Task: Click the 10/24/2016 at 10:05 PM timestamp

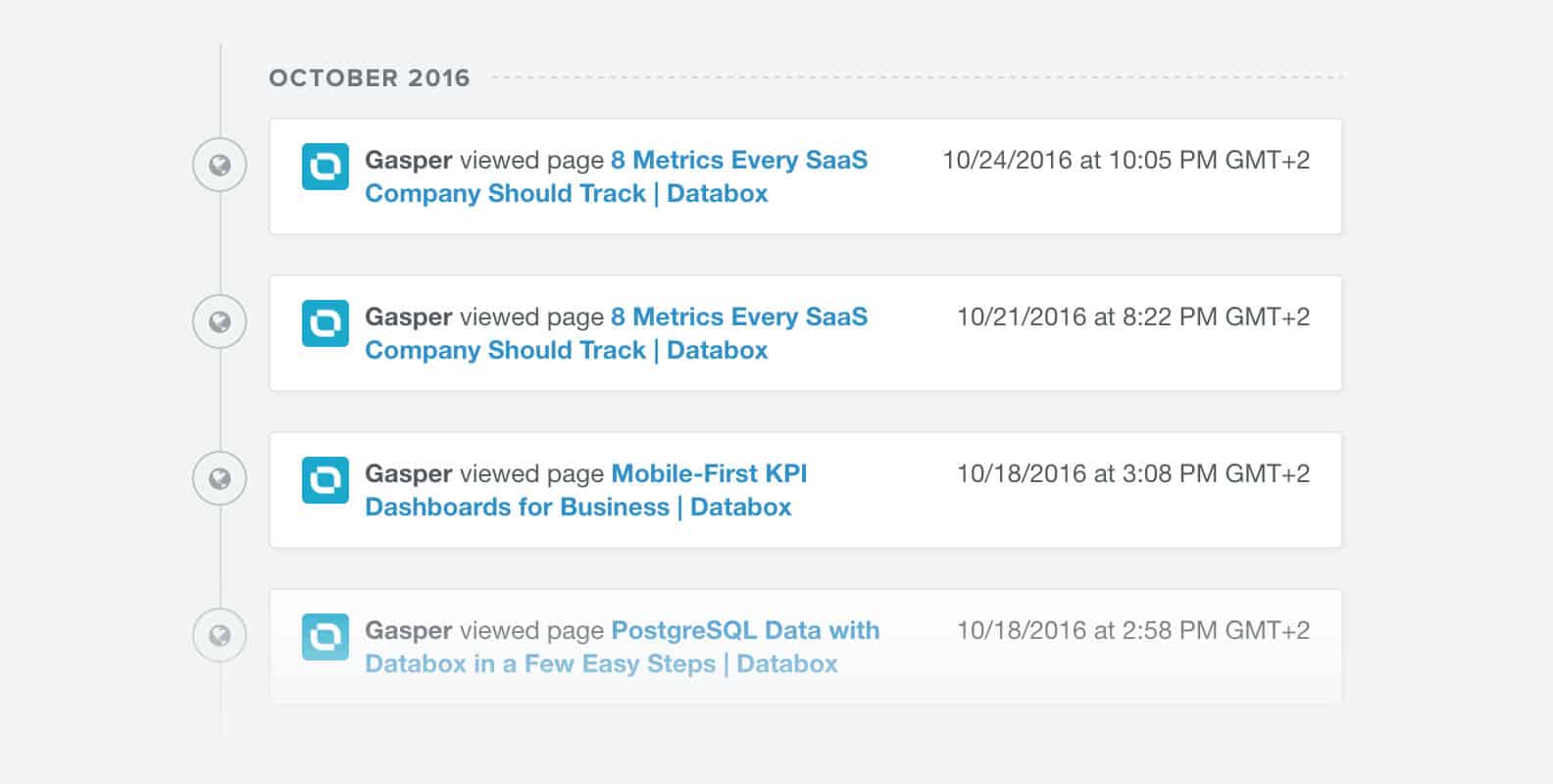Action: pos(1126,160)
